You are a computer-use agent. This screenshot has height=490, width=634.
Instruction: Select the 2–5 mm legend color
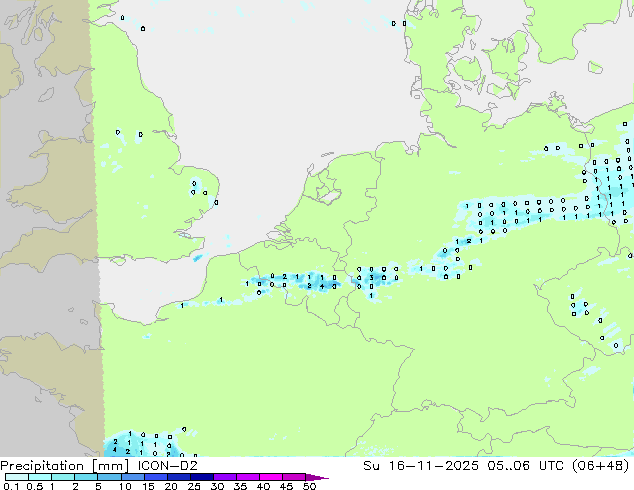(x=86, y=477)
